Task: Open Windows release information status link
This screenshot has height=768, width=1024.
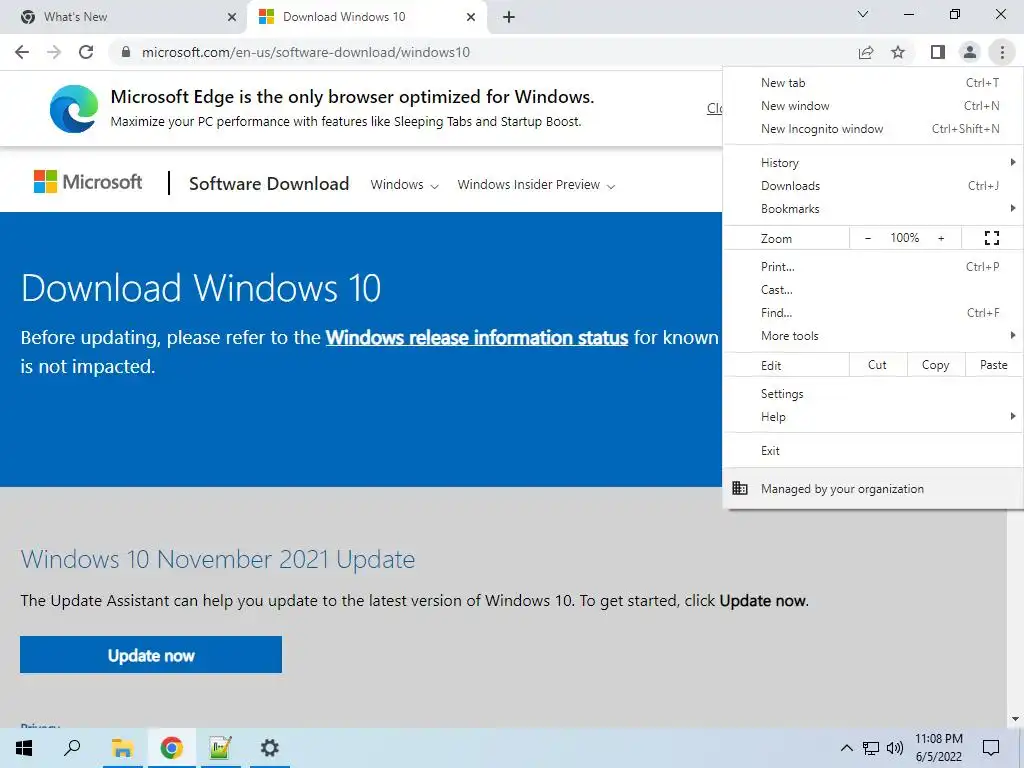Action: (477, 338)
